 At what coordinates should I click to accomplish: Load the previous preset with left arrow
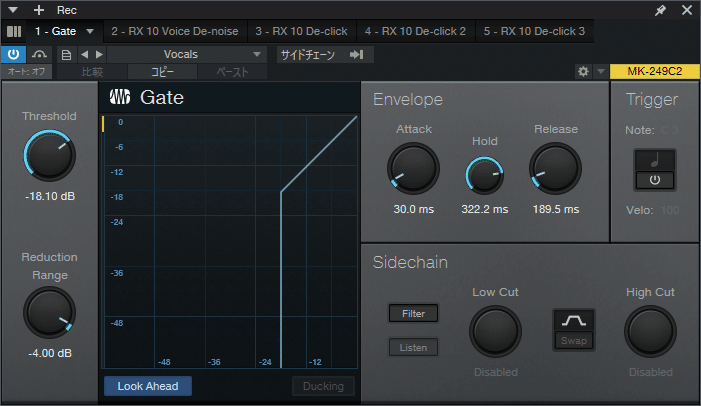(x=84, y=55)
